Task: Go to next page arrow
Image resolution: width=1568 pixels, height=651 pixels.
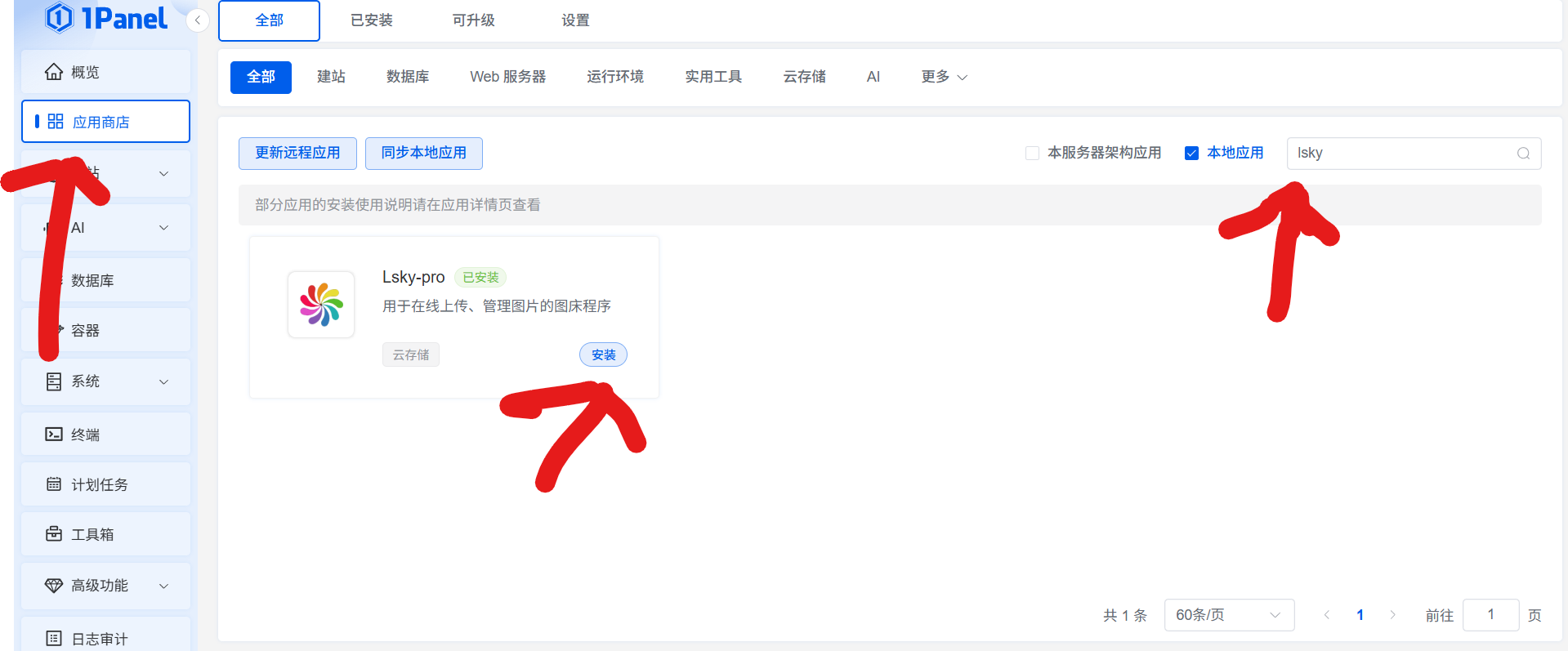Action: (x=1393, y=615)
